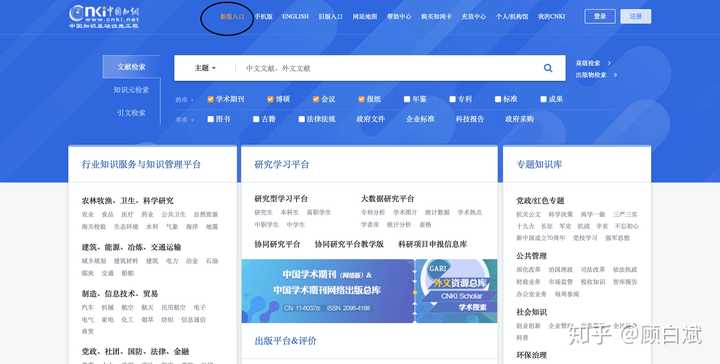Open the 协同研究平台教学版 link

point(349,244)
